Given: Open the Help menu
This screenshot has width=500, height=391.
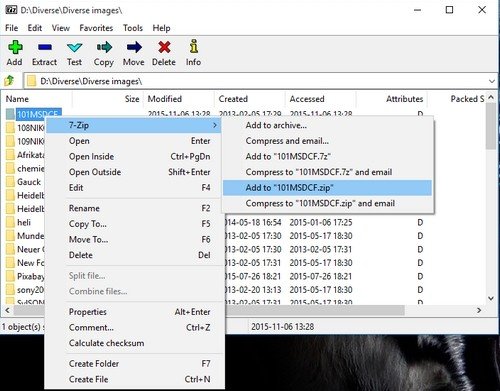Looking at the screenshot, I should (x=161, y=28).
